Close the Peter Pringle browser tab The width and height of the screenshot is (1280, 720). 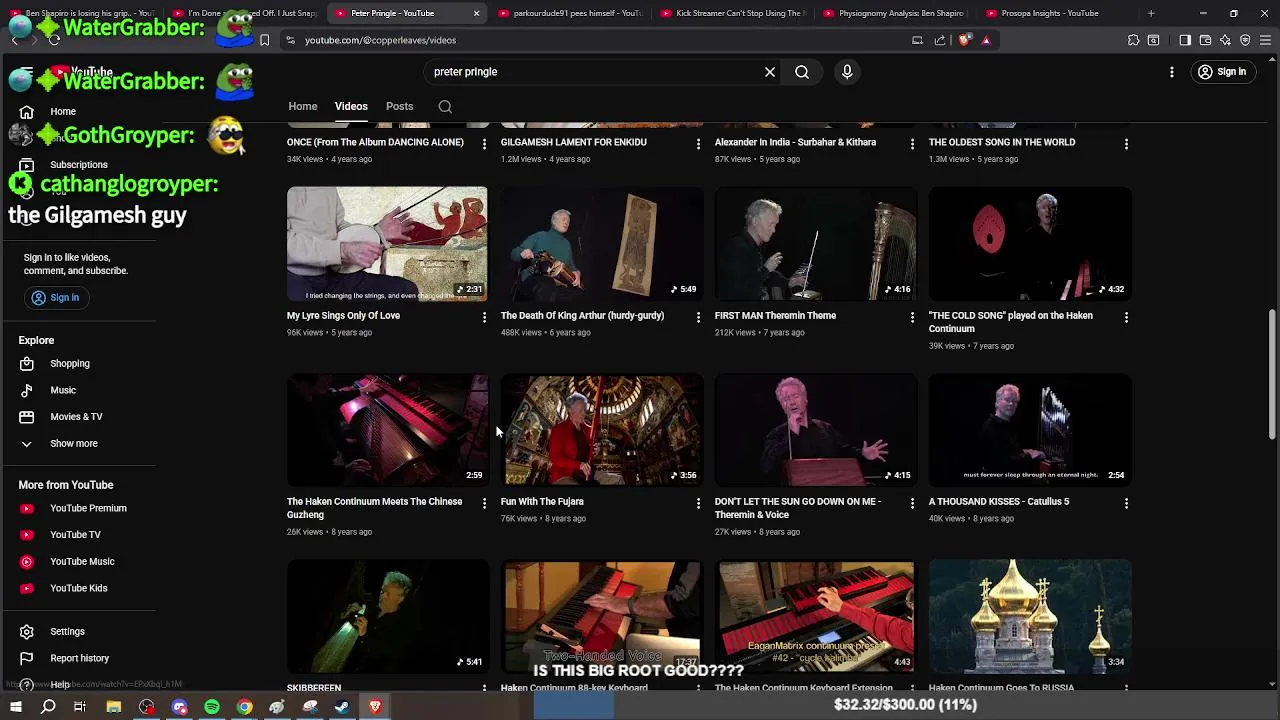click(x=476, y=13)
